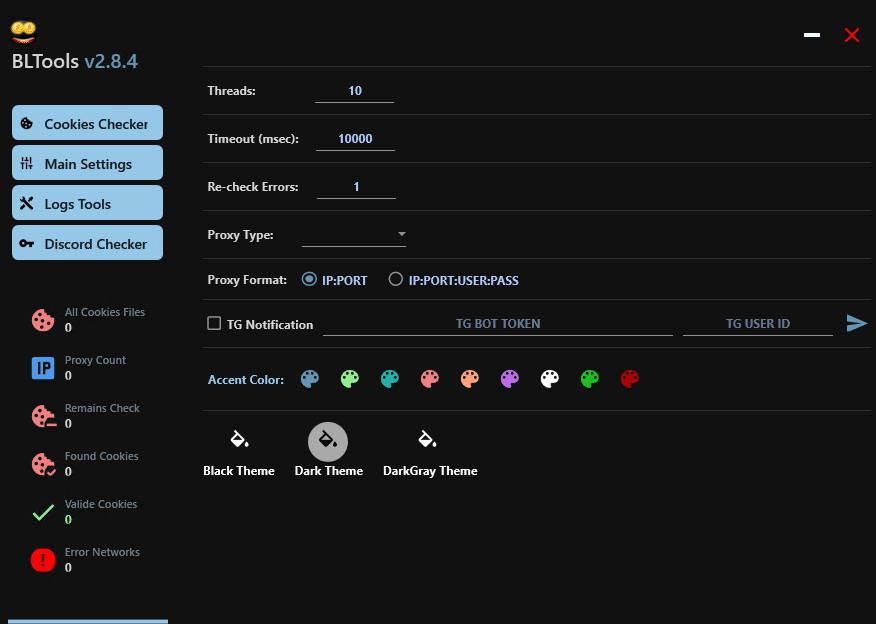The width and height of the screenshot is (876, 624).
Task: Click the 'Error Networks' label text
Action: point(102,552)
